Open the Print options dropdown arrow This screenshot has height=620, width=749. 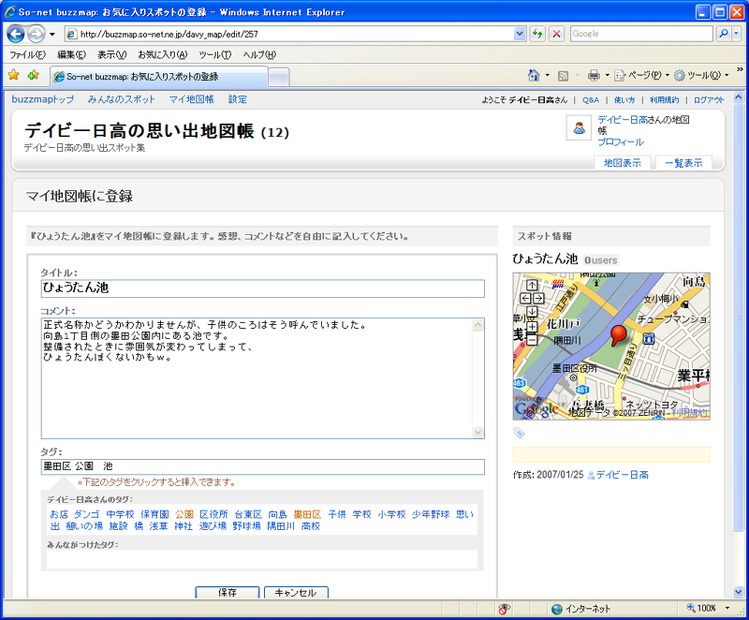click(x=607, y=75)
